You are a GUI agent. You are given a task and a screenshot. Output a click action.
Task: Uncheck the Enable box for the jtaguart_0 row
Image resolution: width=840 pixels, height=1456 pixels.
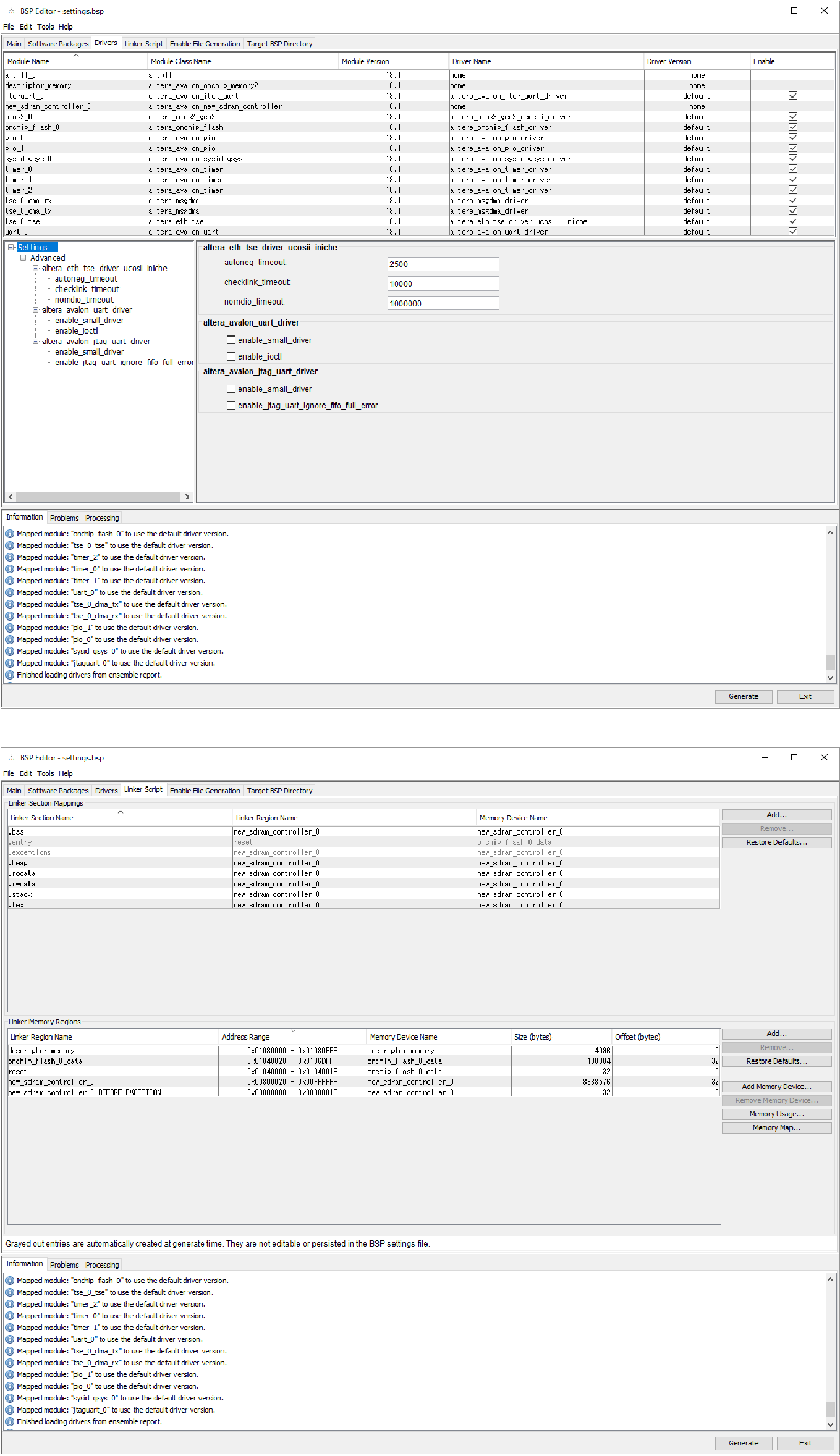pyautogui.click(x=792, y=96)
